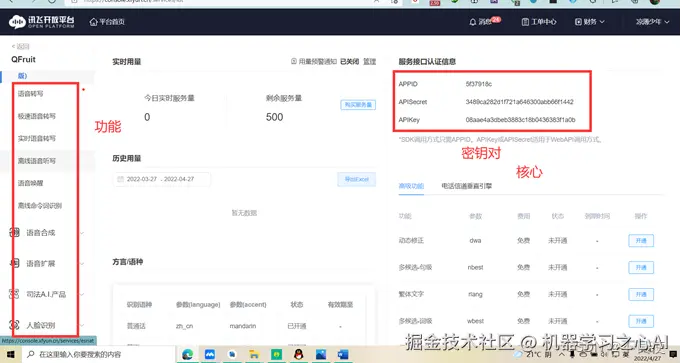Expand the 财务 dropdown menu
Viewport: 681px width, 364px height.
(x=589, y=22)
